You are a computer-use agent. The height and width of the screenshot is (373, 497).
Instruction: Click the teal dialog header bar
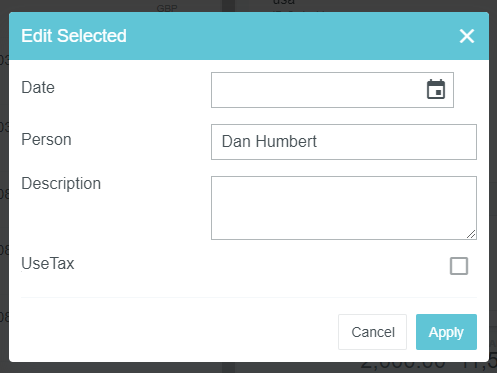[x=249, y=36]
